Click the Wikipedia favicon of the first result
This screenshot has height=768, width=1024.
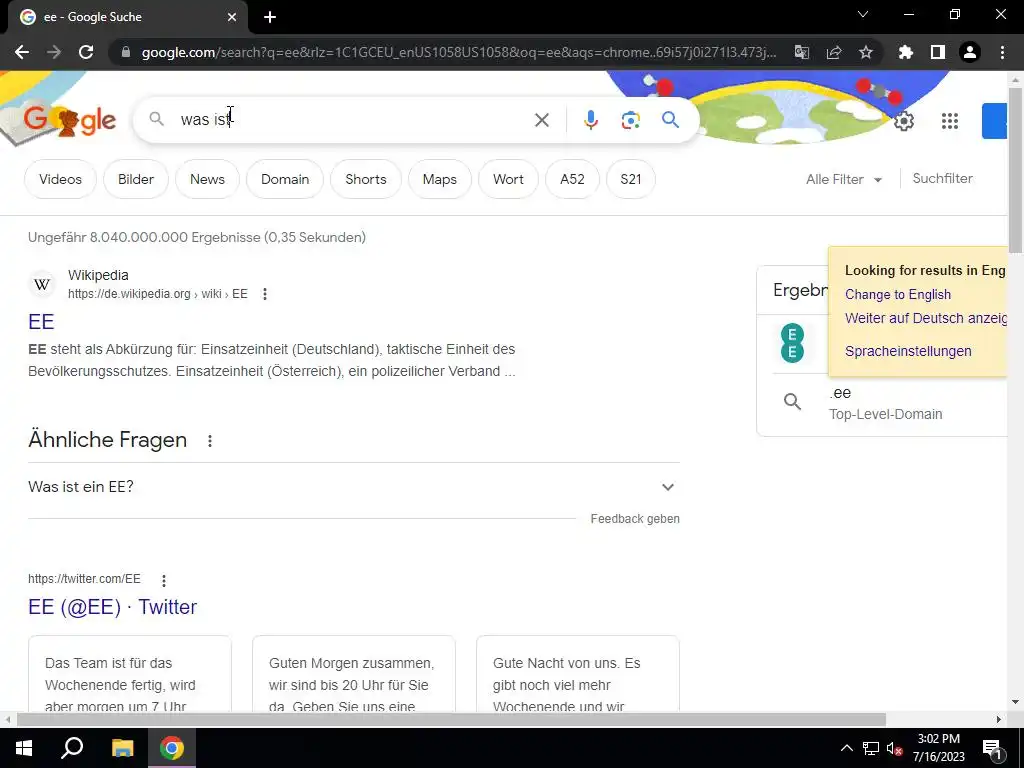tap(42, 285)
